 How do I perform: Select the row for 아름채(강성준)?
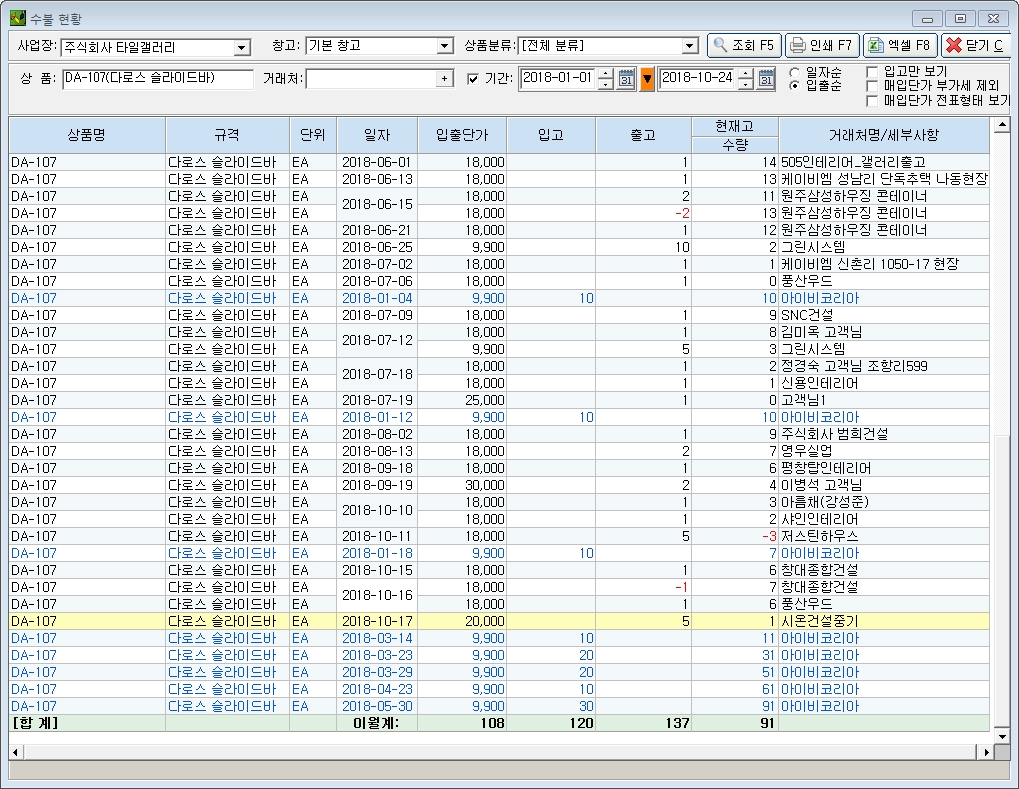[x=499, y=502]
